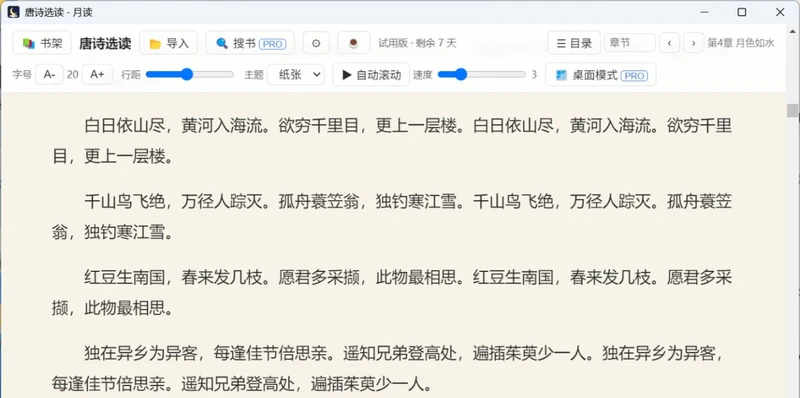Viewport: 800px width, 398px height.
Task: Click the vertical scrollbar thumb
Action: tap(792, 110)
